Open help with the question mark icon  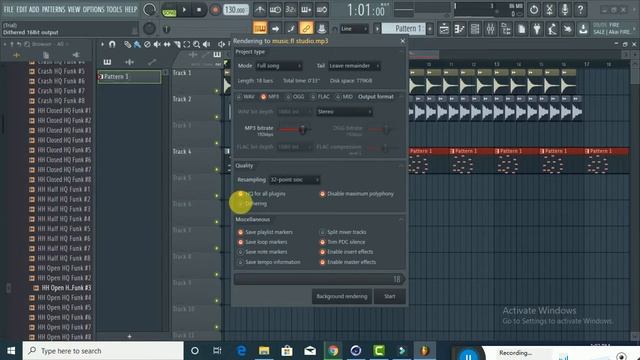[580, 9]
